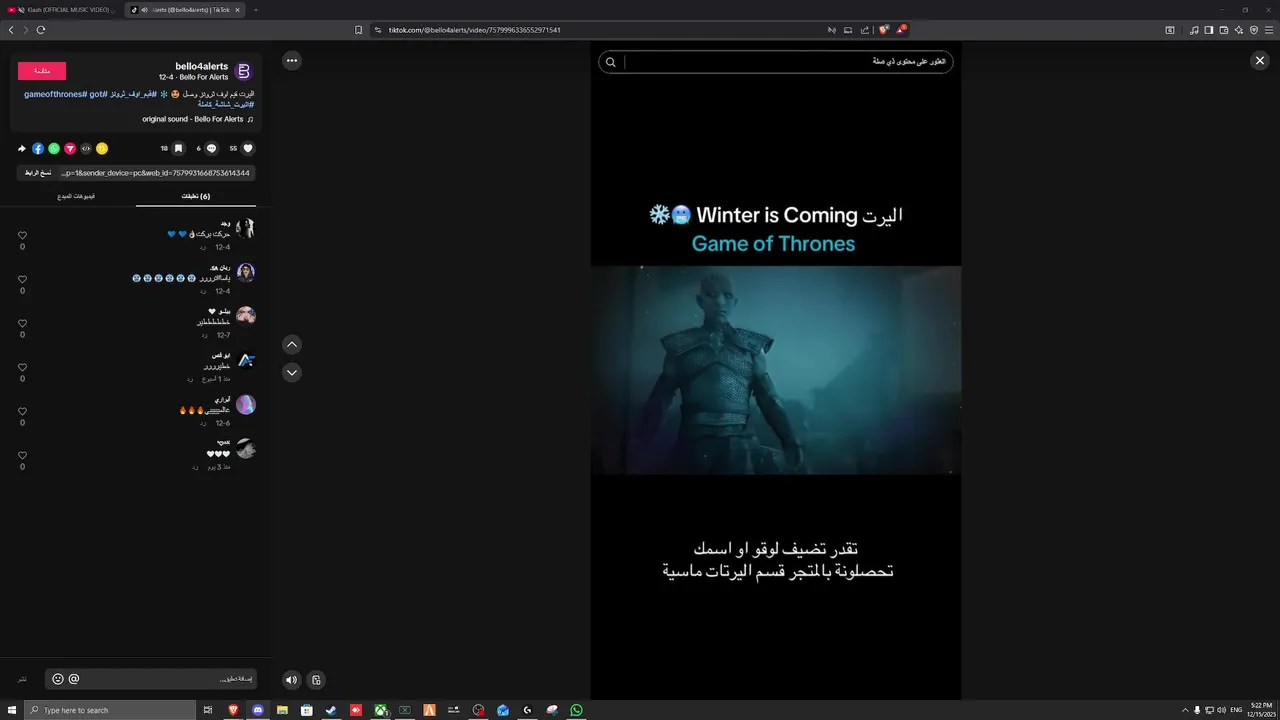Open File Explorer from the taskbar
This screenshot has height=720, width=1280.
pos(283,710)
